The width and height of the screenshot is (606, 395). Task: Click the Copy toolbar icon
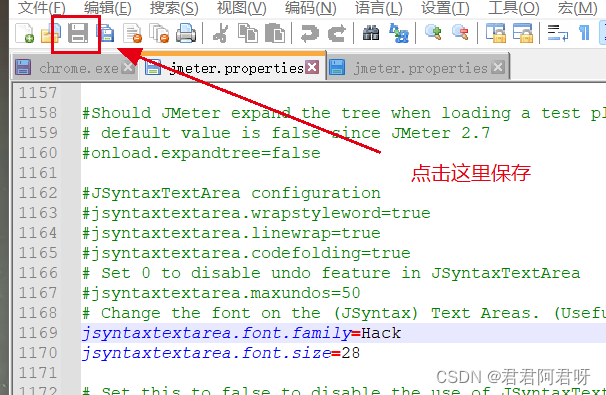(248, 33)
